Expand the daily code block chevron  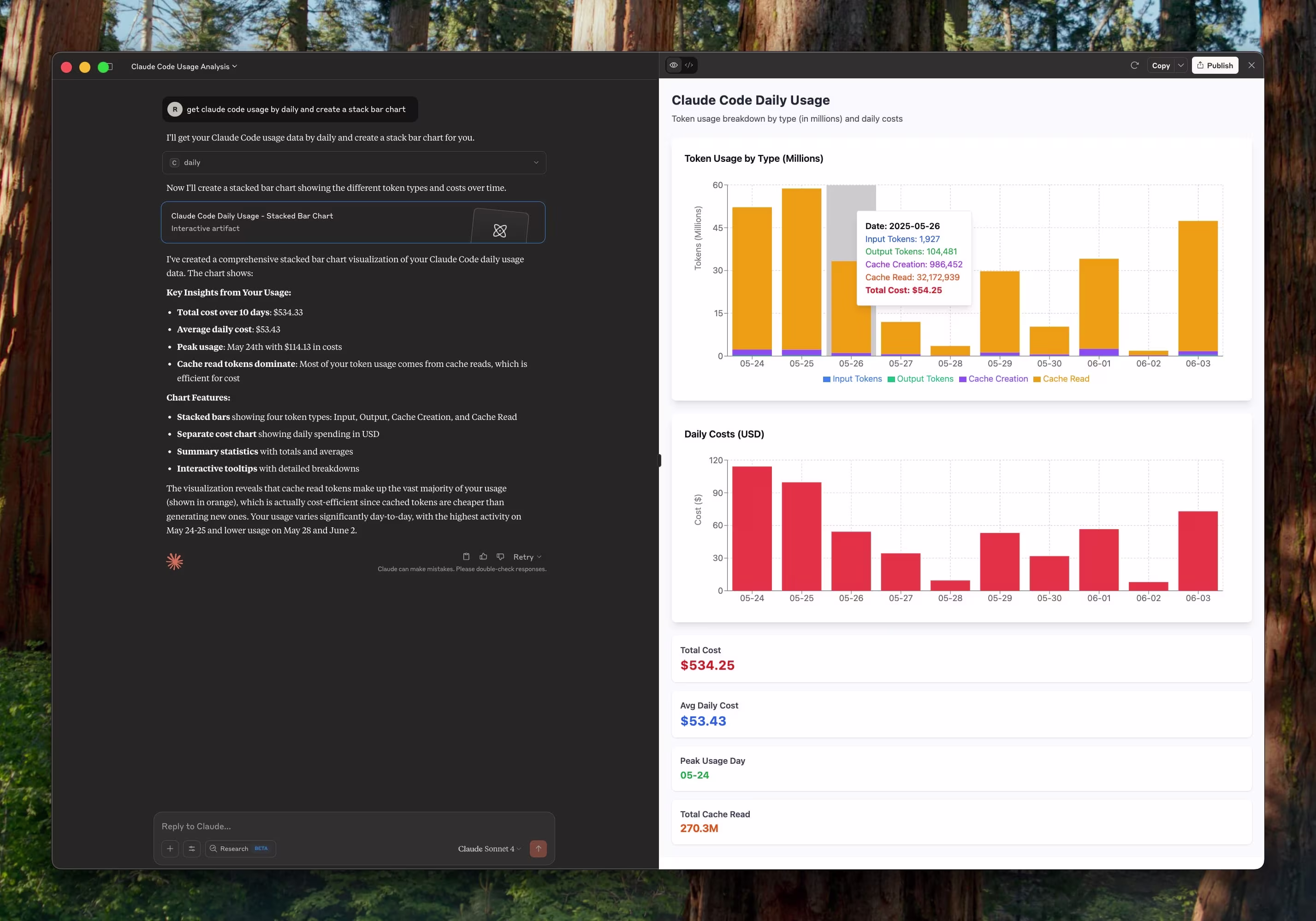click(536, 163)
